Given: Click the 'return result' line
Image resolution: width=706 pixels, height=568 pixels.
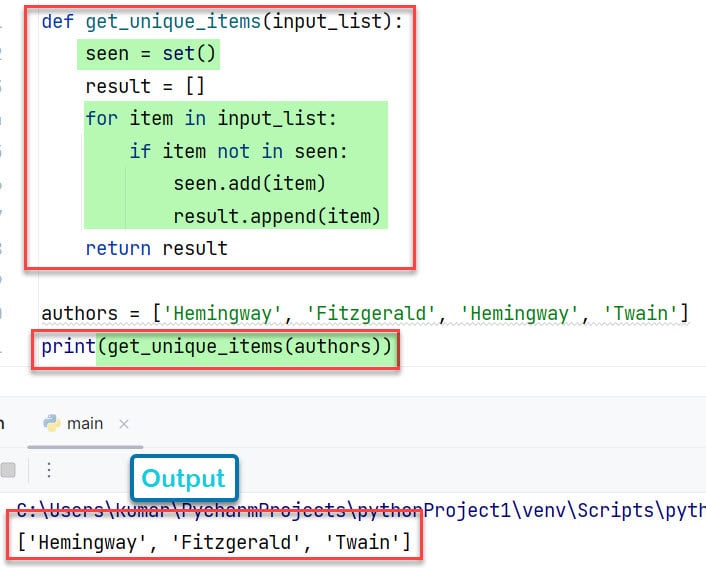Looking at the screenshot, I should coord(157,248).
